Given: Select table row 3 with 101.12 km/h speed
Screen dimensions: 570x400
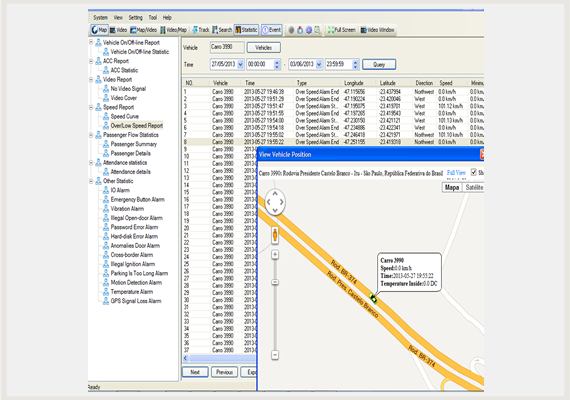Looking at the screenshot, I should pyautogui.click(x=333, y=106).
